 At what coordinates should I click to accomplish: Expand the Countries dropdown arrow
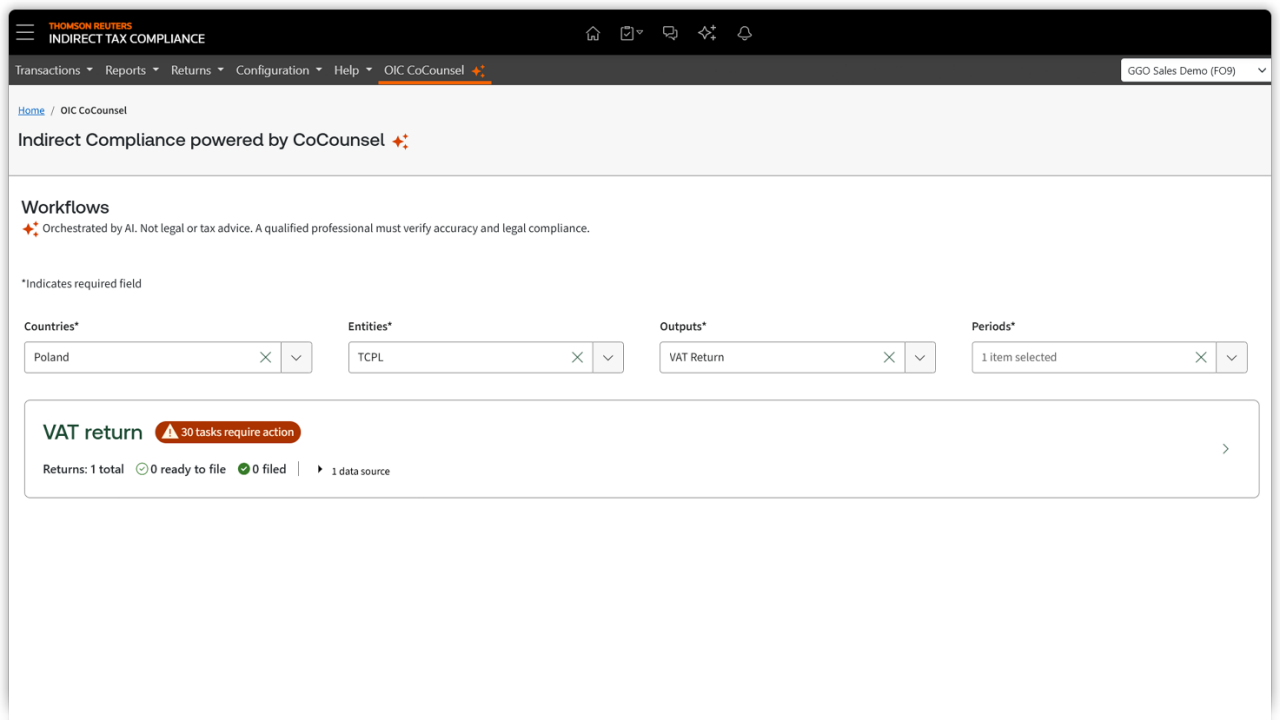click(x=296, y=357)
